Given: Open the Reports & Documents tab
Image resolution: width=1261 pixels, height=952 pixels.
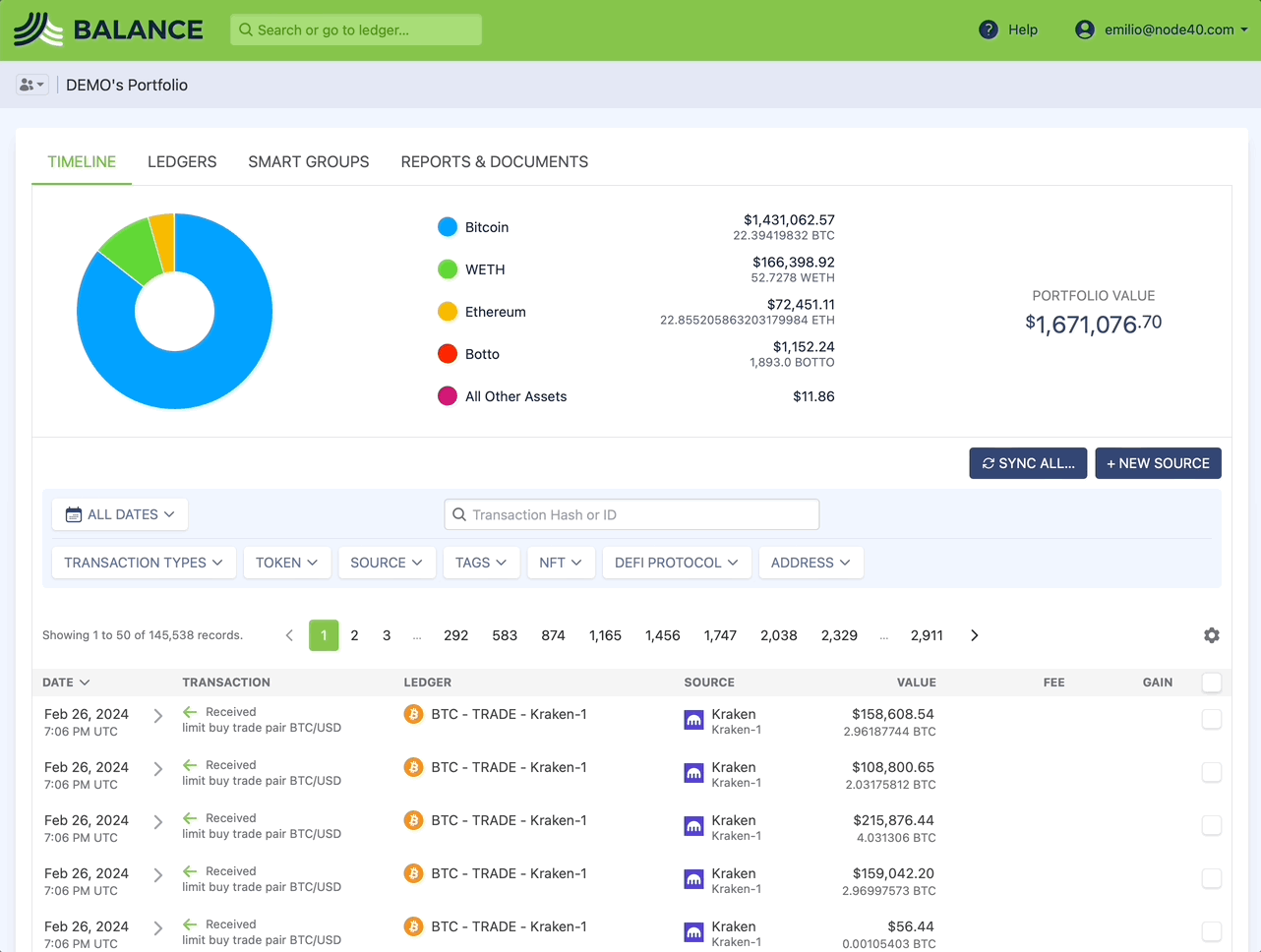Looking at the screenshot, I should point(494,162).
